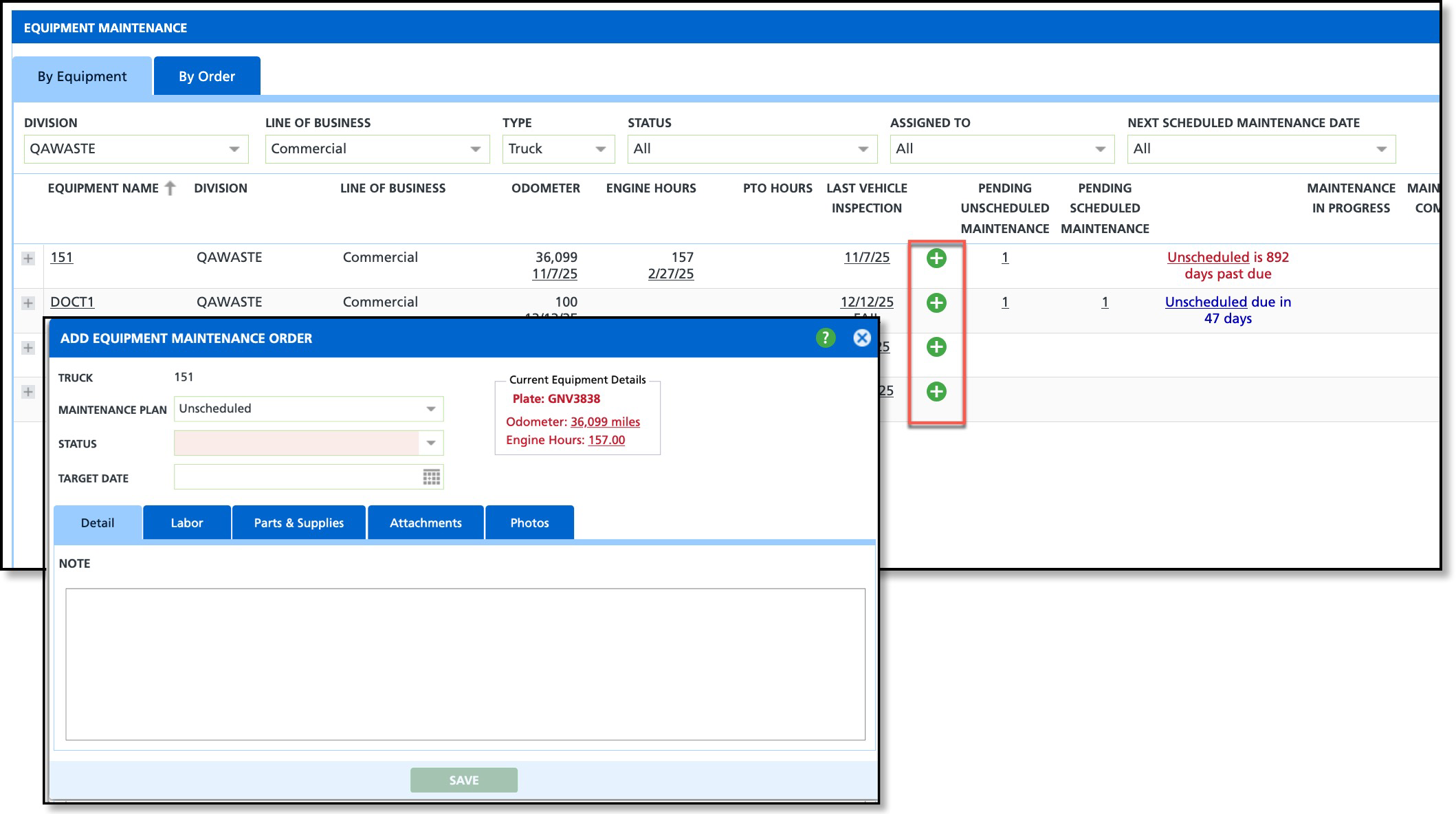Open the Line of Business Commercial dropdown

click(475, 149)
